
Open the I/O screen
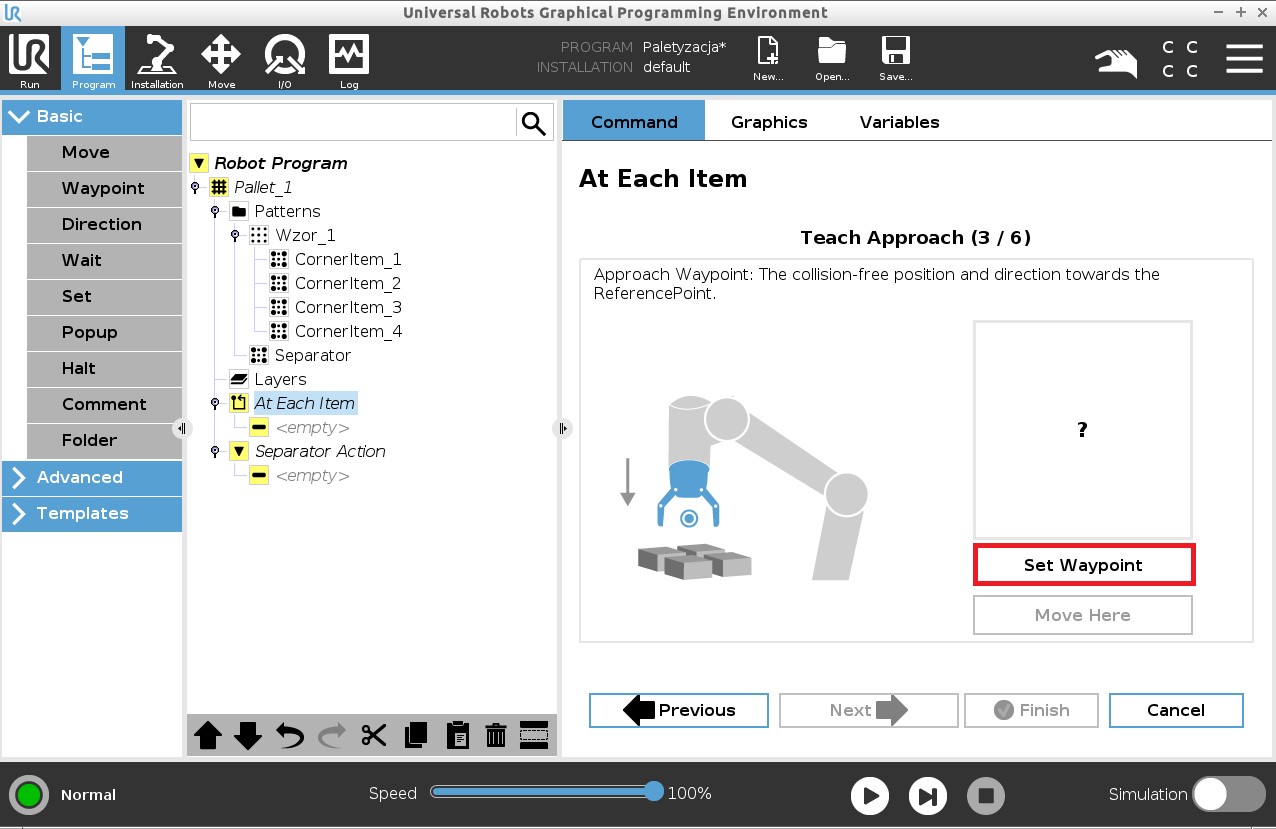click(285, 59)
